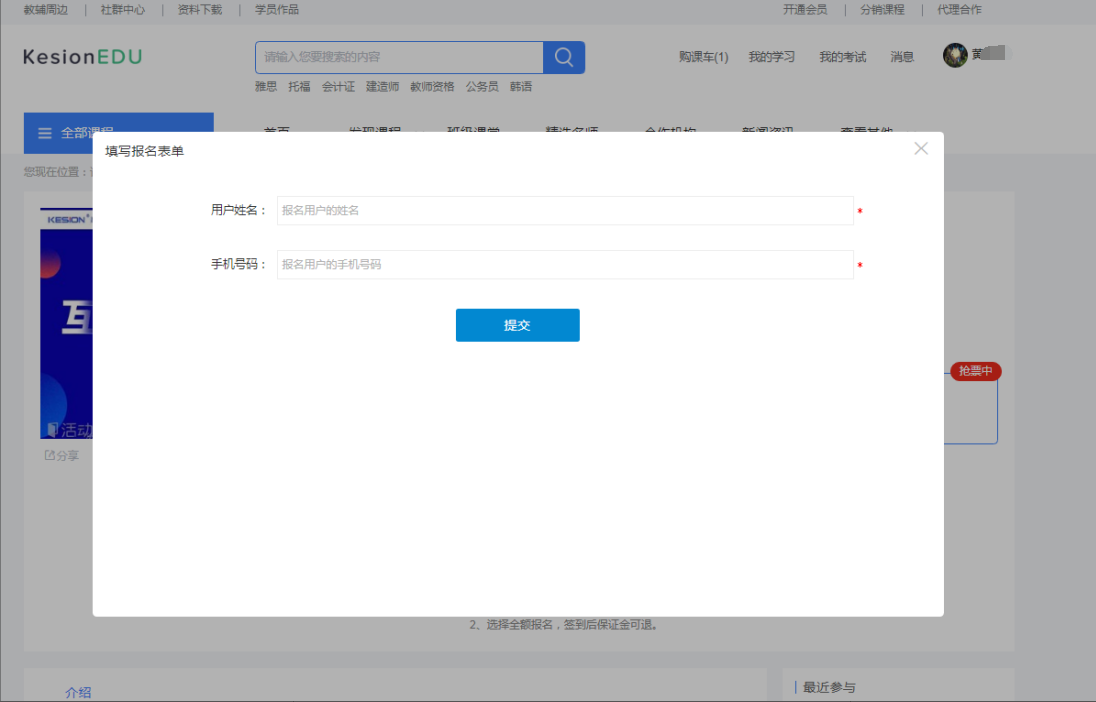Close the registration form dialog
This screenshot has height=702, width=1096.
point(921,148)
